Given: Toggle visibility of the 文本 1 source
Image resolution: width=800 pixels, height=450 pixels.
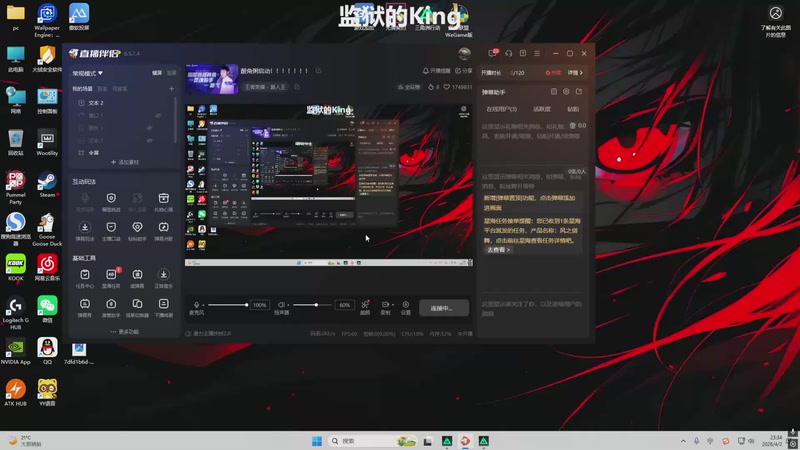Looking at the screenshot, I should (x=149, y=140).
